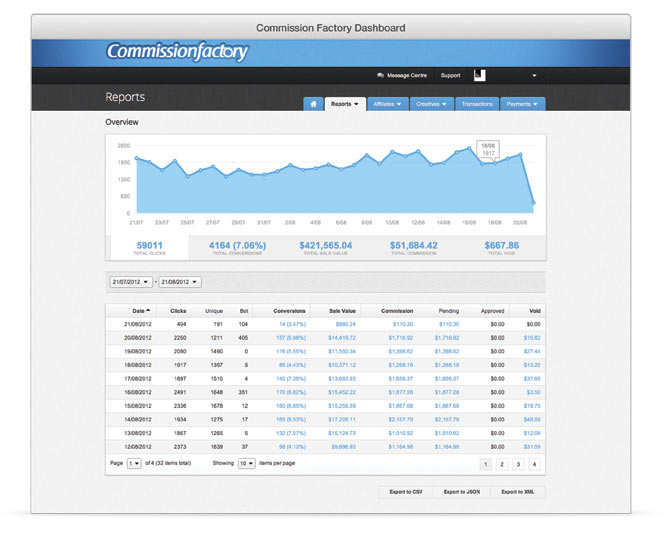666x536 pixels.
Task: Click Export to JSON button
Action: pos(462,492)
